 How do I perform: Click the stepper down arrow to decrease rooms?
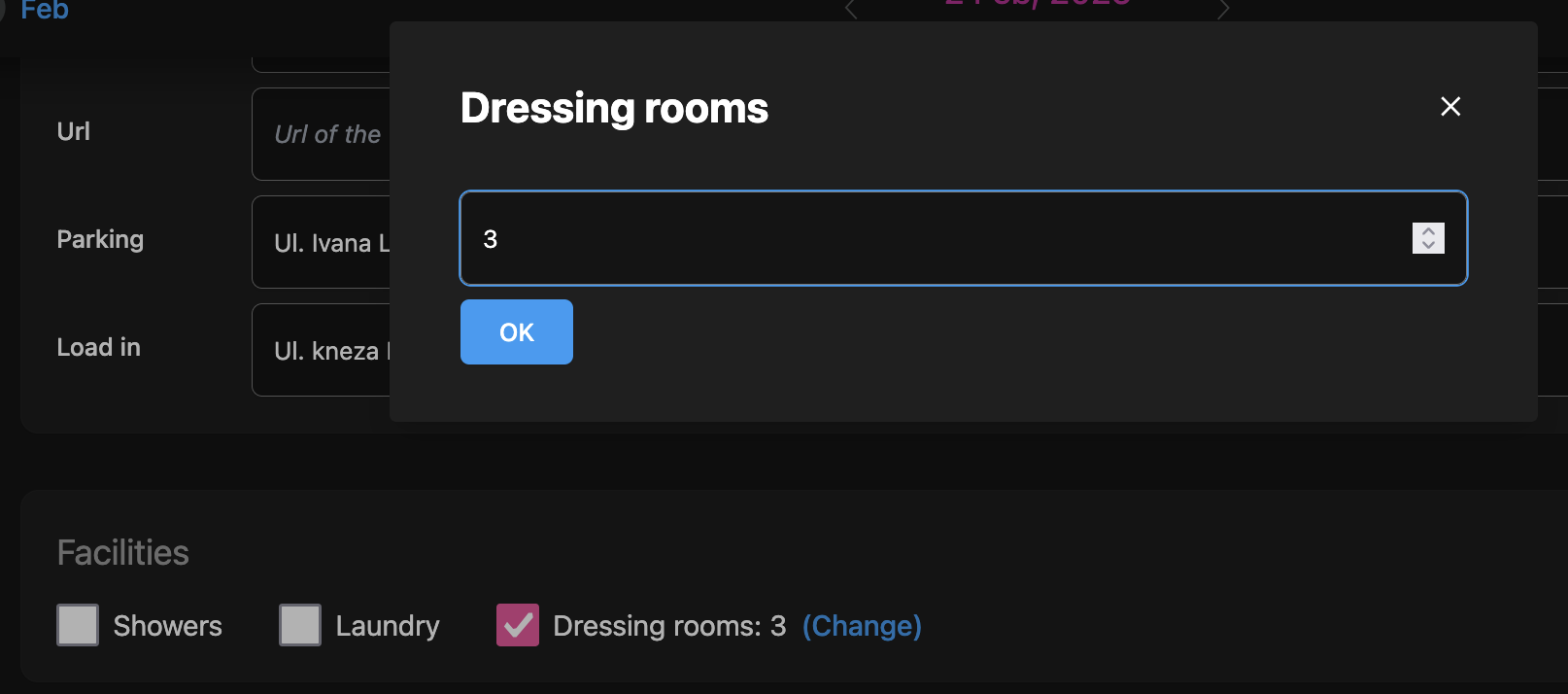click(1427, 245)
